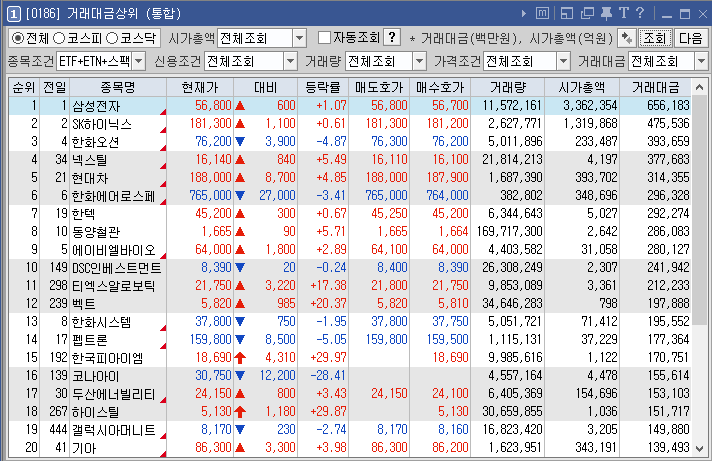The image size is (712, 461).
Task: Click the up arrow beside 삼성전자 price
Action: pyautogui.click(x=240, y=106)
